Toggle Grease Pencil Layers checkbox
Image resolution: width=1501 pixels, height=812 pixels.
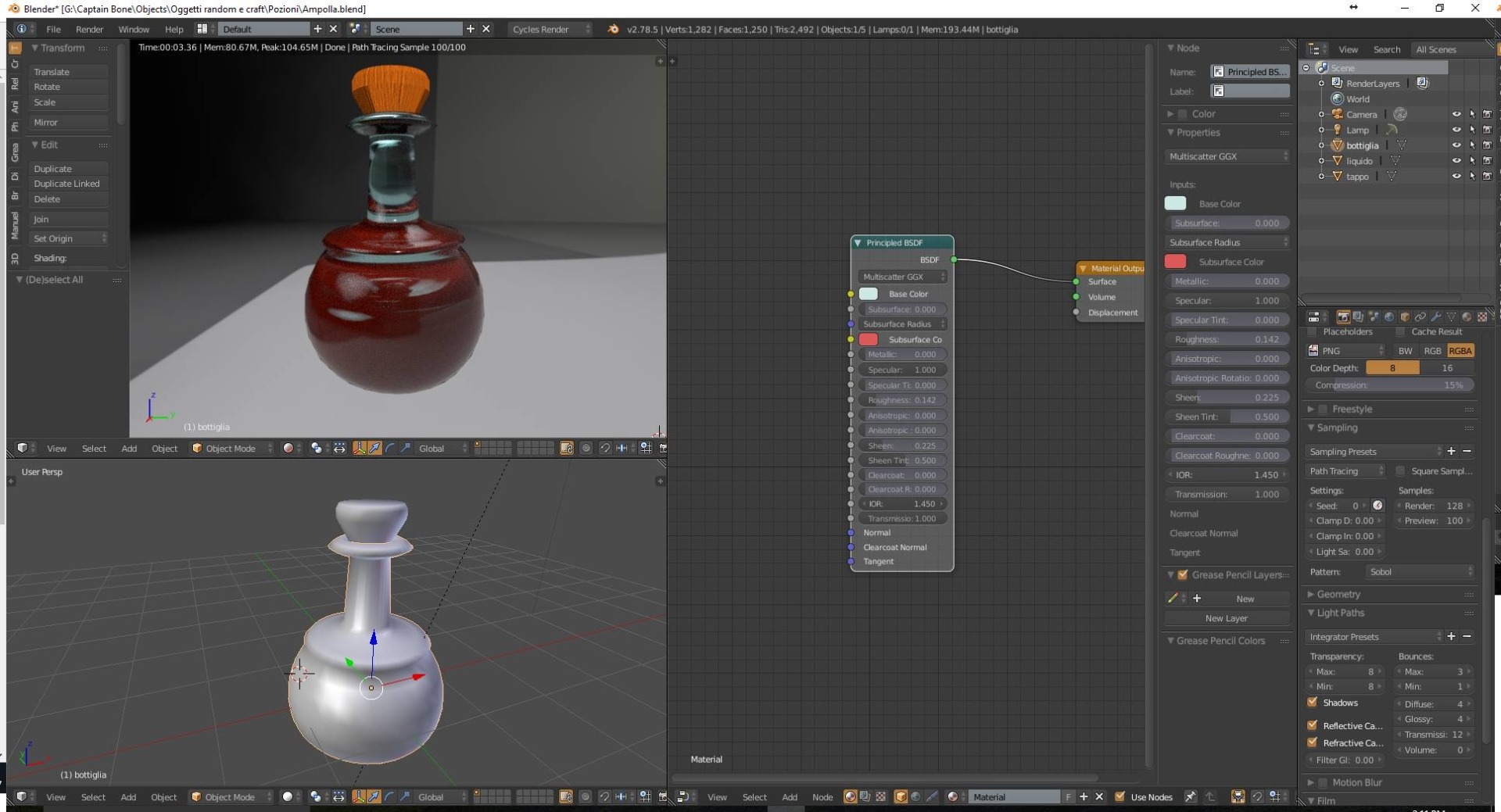click(x=1183, y=574)
